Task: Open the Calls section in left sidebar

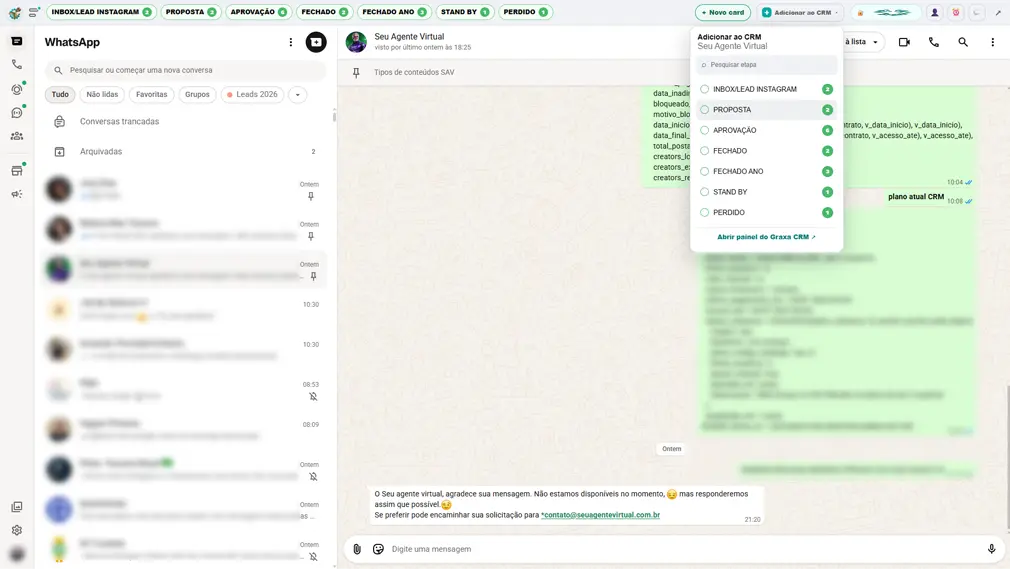Action: (17, 64)
